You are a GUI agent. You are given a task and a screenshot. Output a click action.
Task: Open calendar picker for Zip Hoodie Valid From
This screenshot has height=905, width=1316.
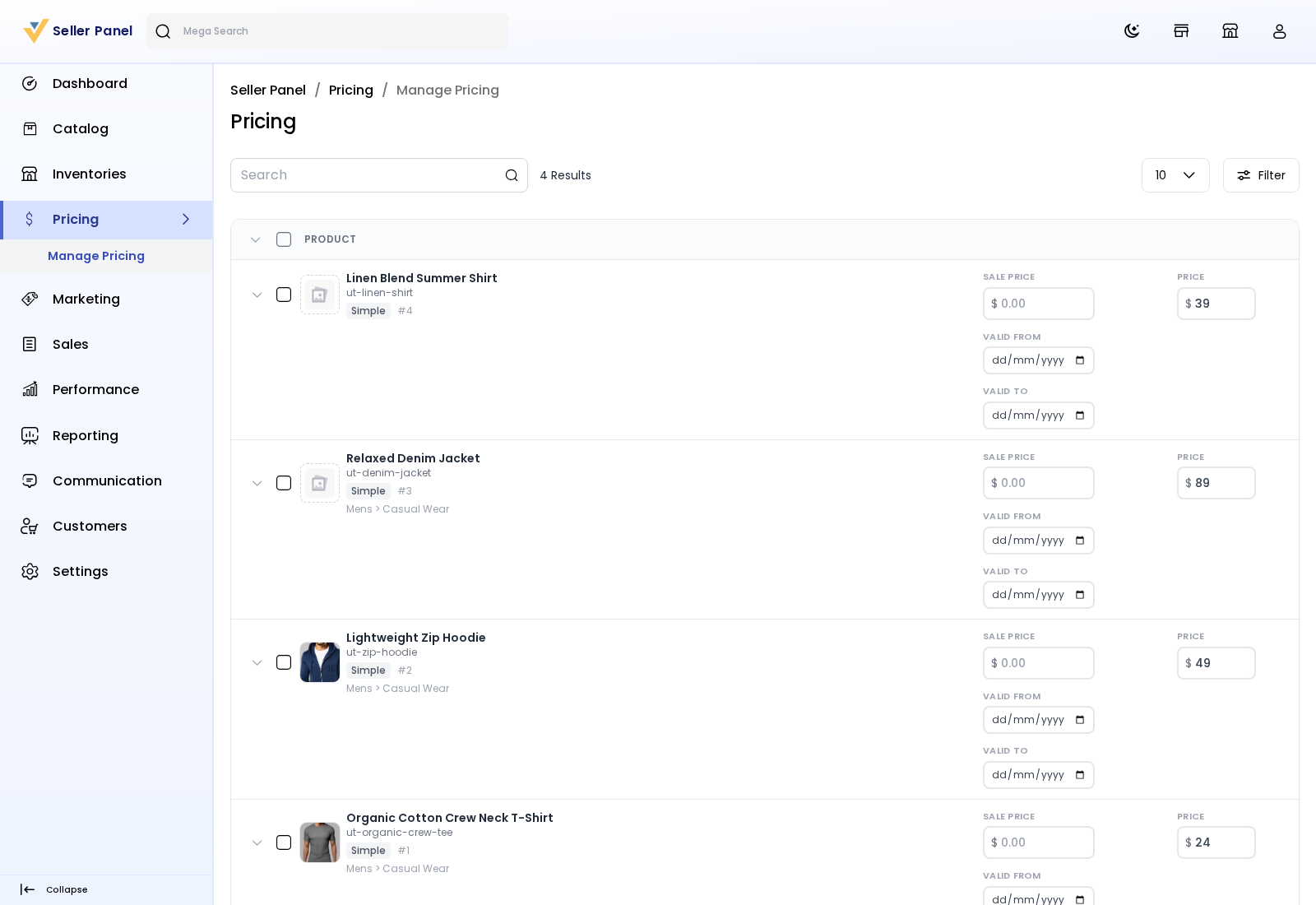tap(1080, 720)
